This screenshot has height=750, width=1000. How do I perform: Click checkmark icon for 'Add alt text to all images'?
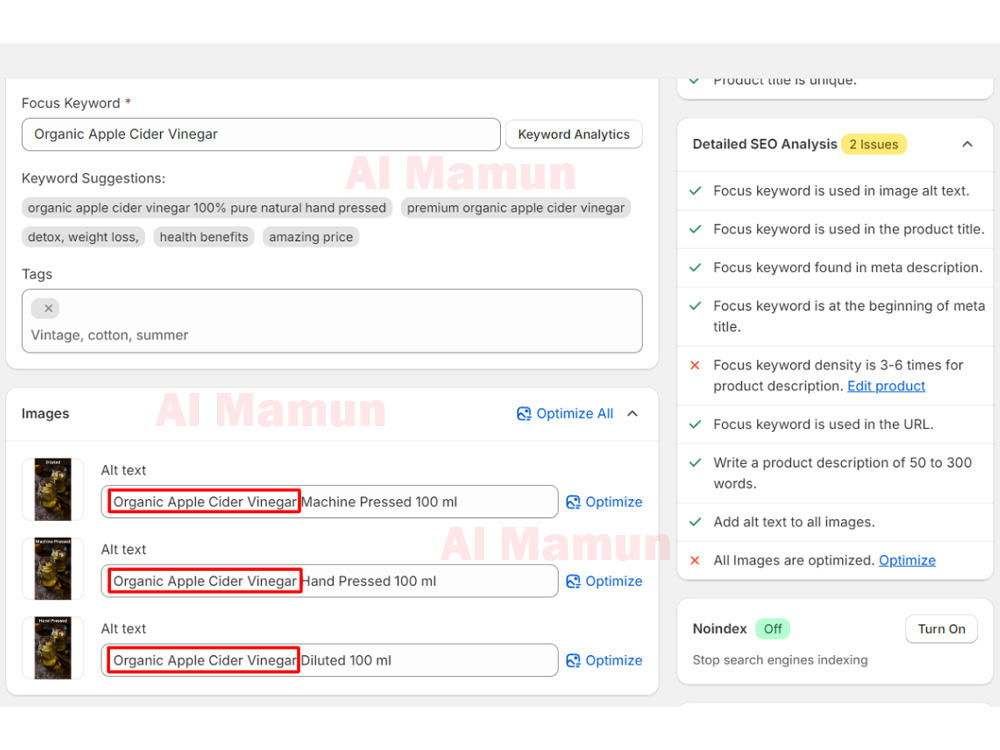click(695, 522)
